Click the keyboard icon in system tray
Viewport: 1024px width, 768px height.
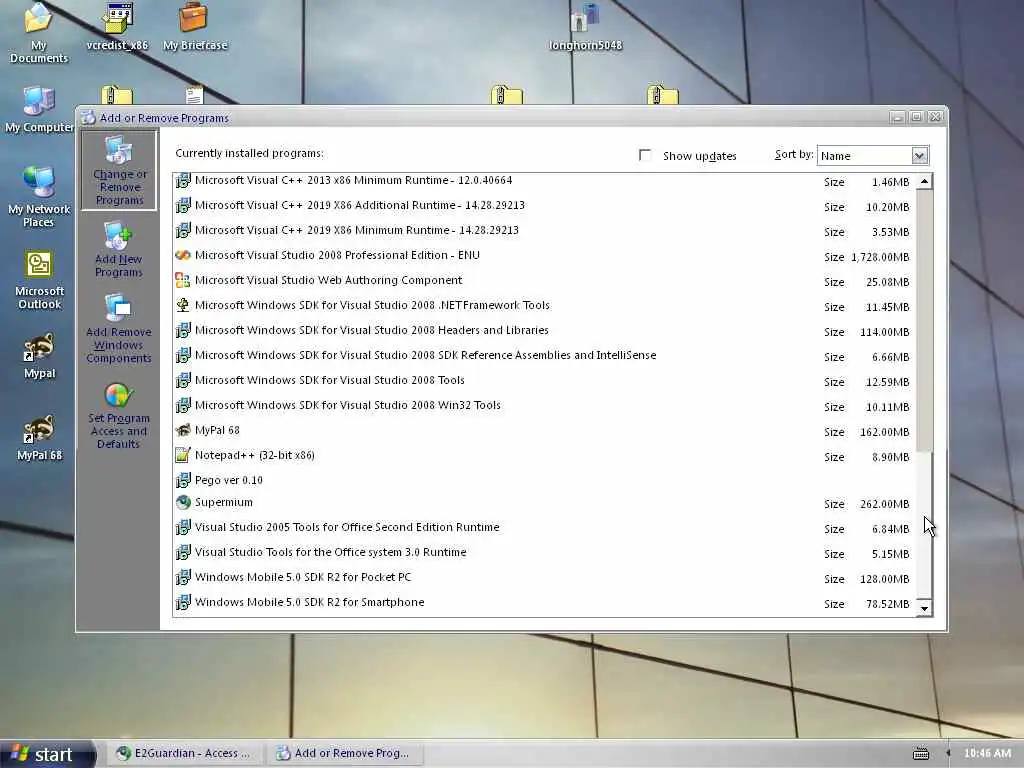(921, 754)
